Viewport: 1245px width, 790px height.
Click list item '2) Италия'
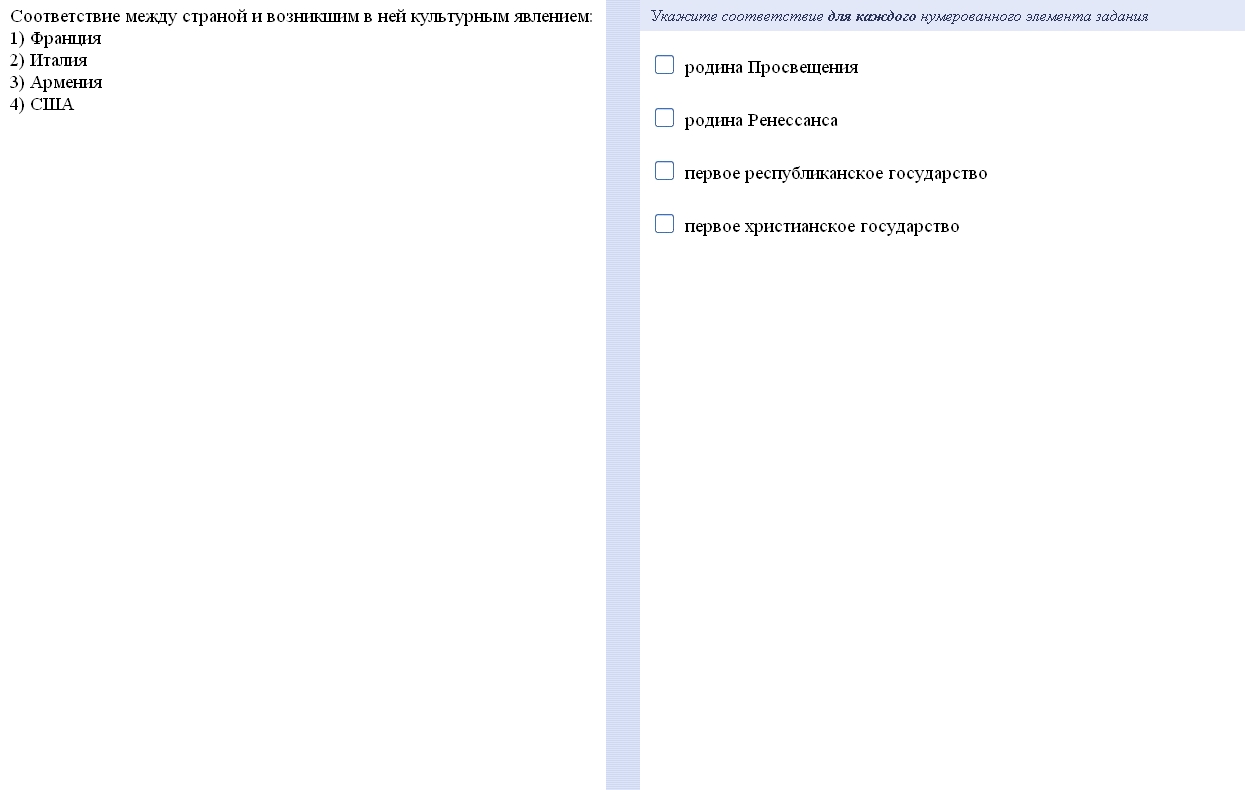[49, 60]
